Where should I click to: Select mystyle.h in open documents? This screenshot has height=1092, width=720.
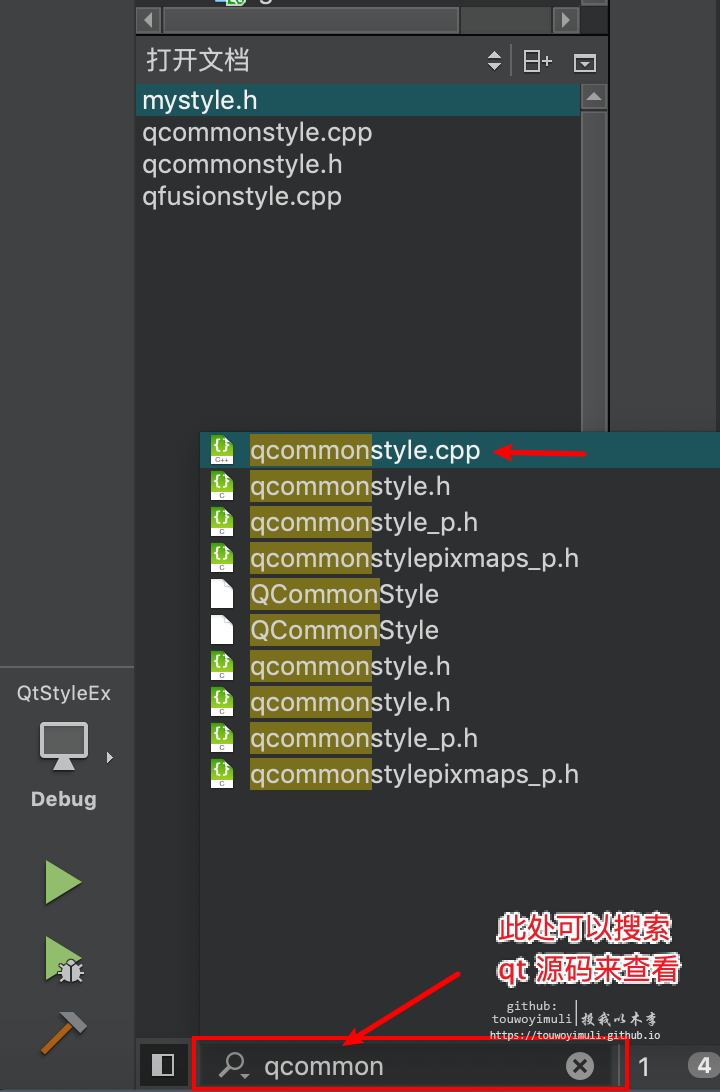click(358, 100)
